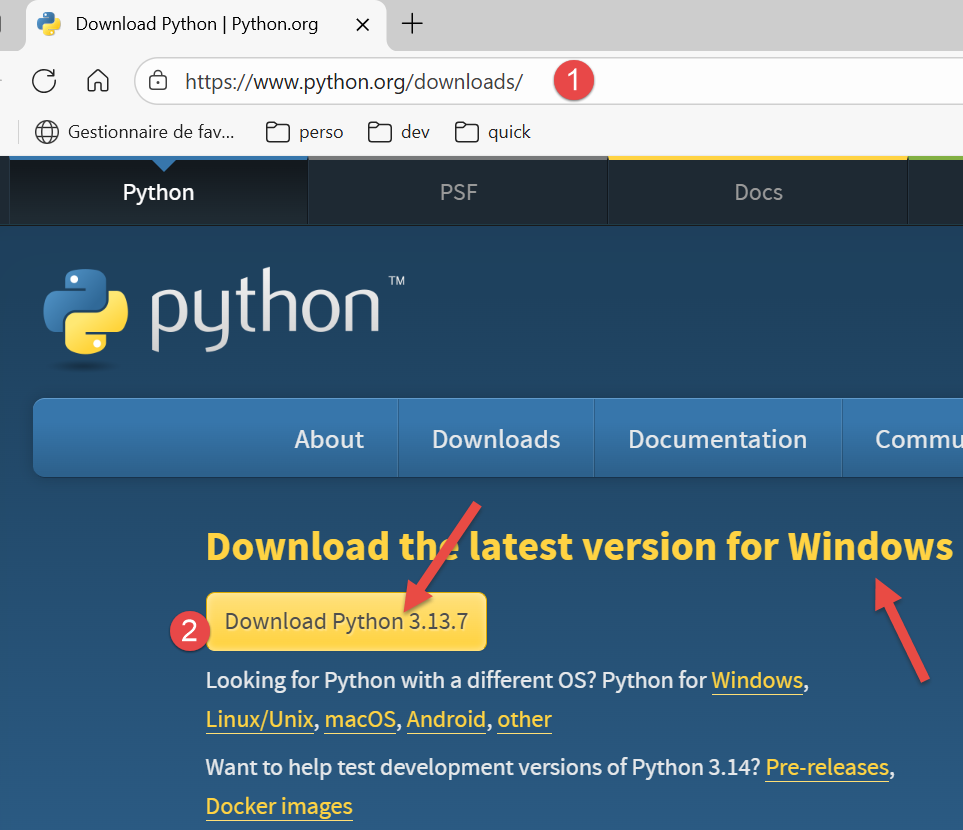Screen dimensions: 963x830
Task: Open a new tab with plus icon
Action: pos(412,24)
